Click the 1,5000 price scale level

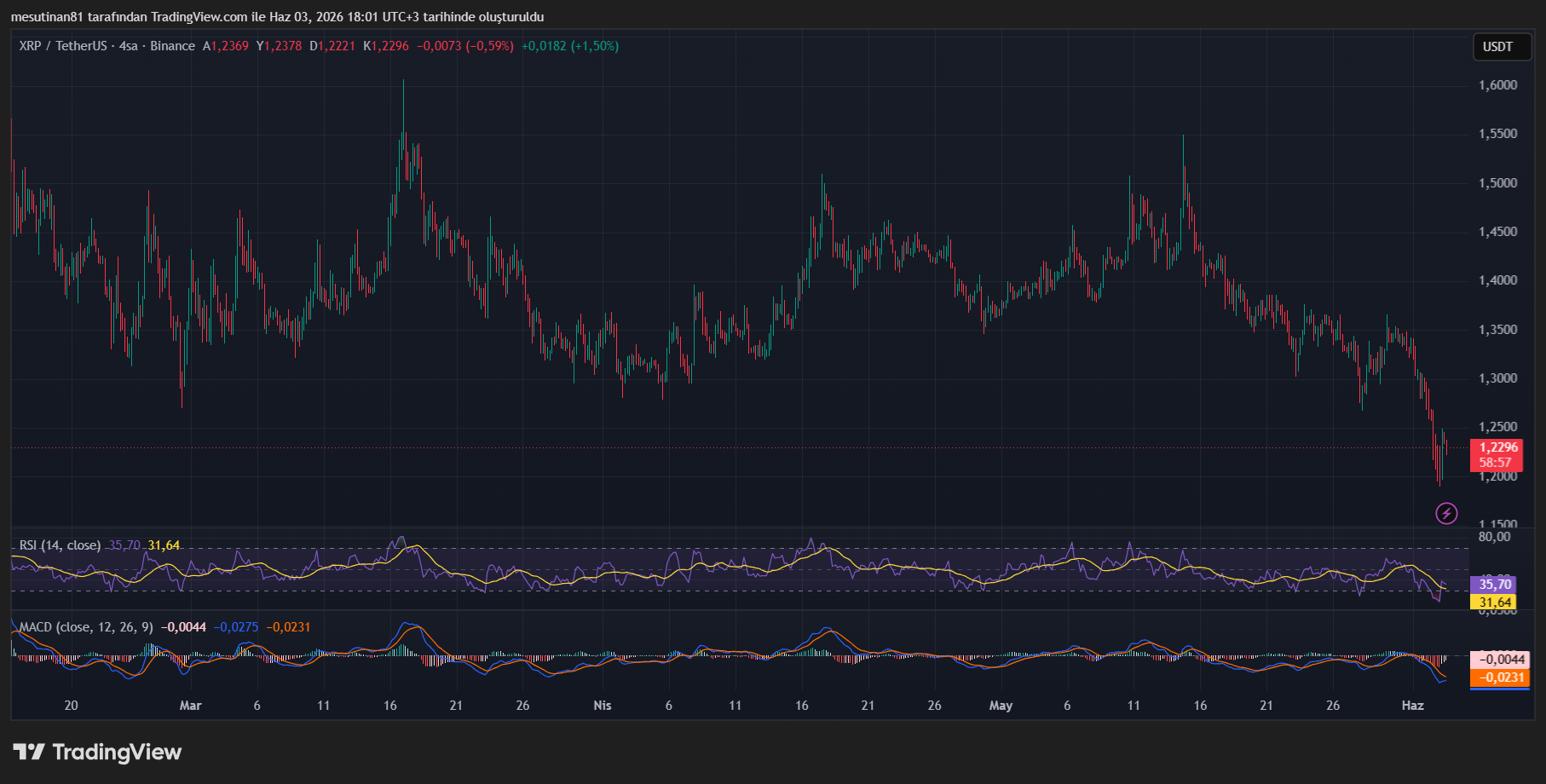click(1498, 183)
